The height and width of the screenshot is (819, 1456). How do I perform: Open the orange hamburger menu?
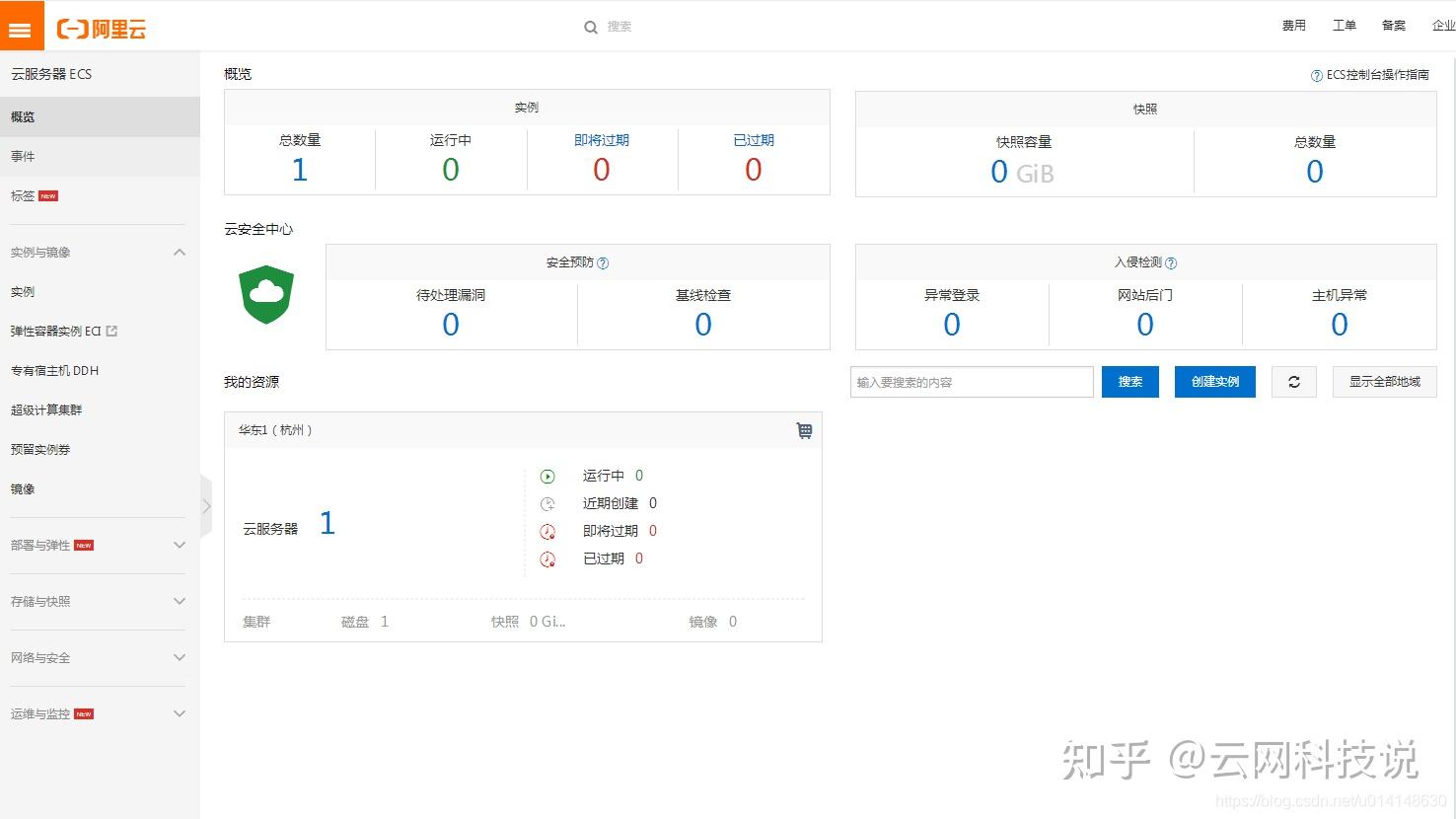coord(22,26)
